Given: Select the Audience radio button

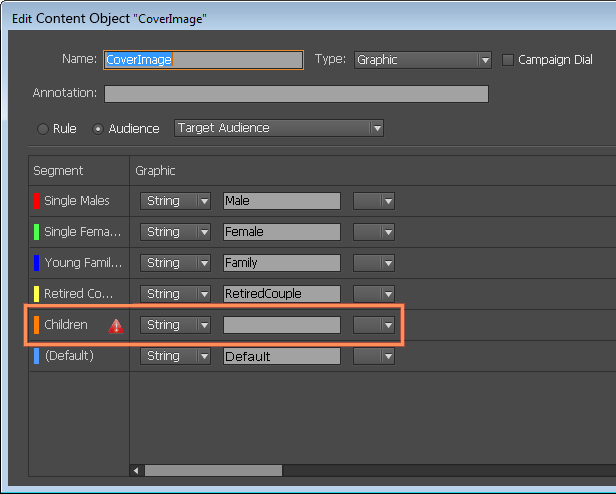Looking at the screenshot, I should click(98, 128).
